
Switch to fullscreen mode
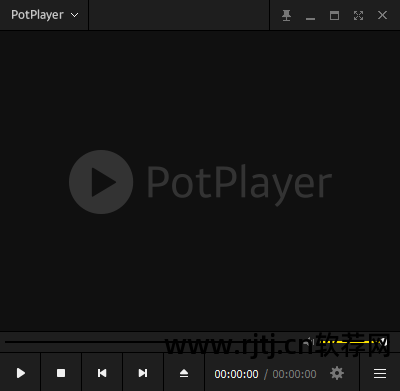[358, 15]
